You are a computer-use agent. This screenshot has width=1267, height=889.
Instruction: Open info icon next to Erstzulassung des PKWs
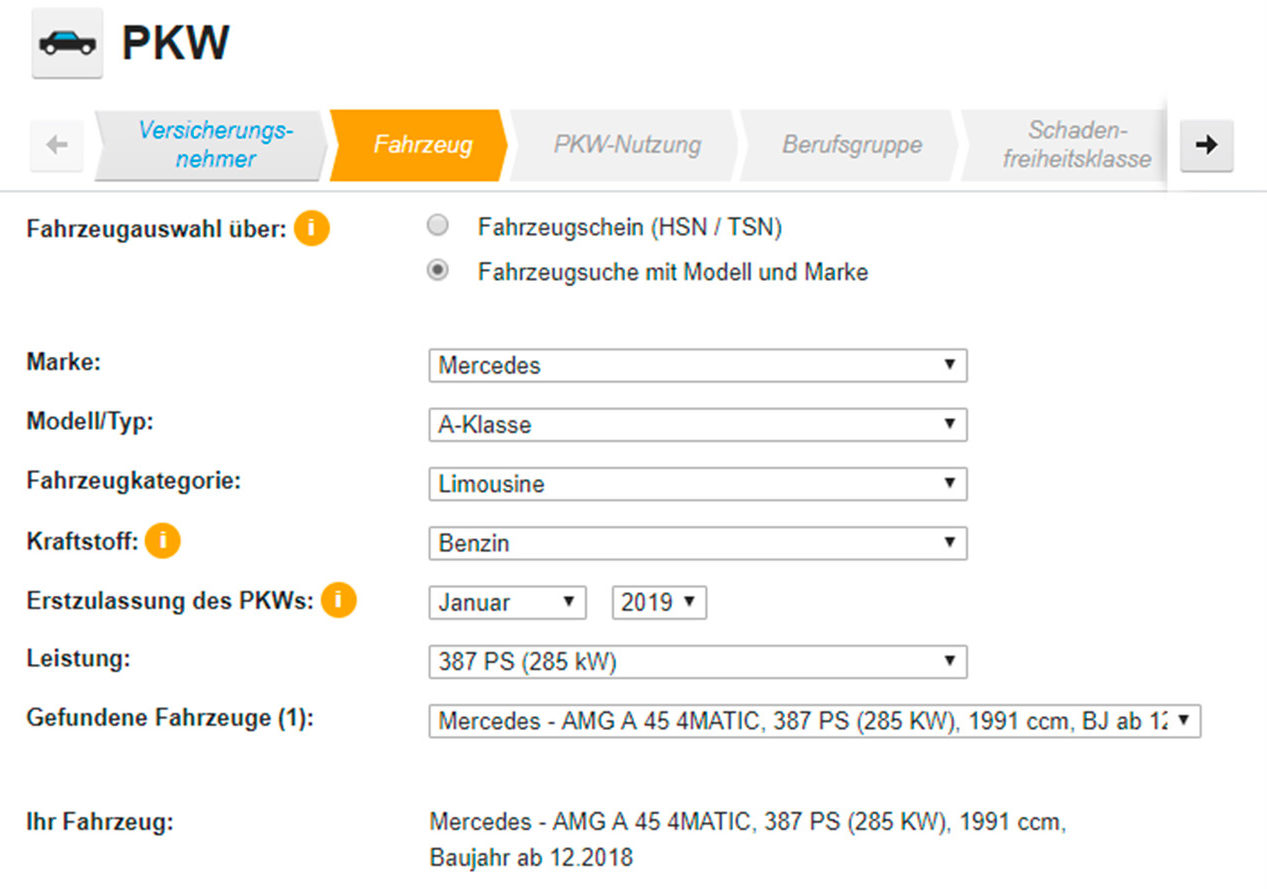[x=339, y=601]
